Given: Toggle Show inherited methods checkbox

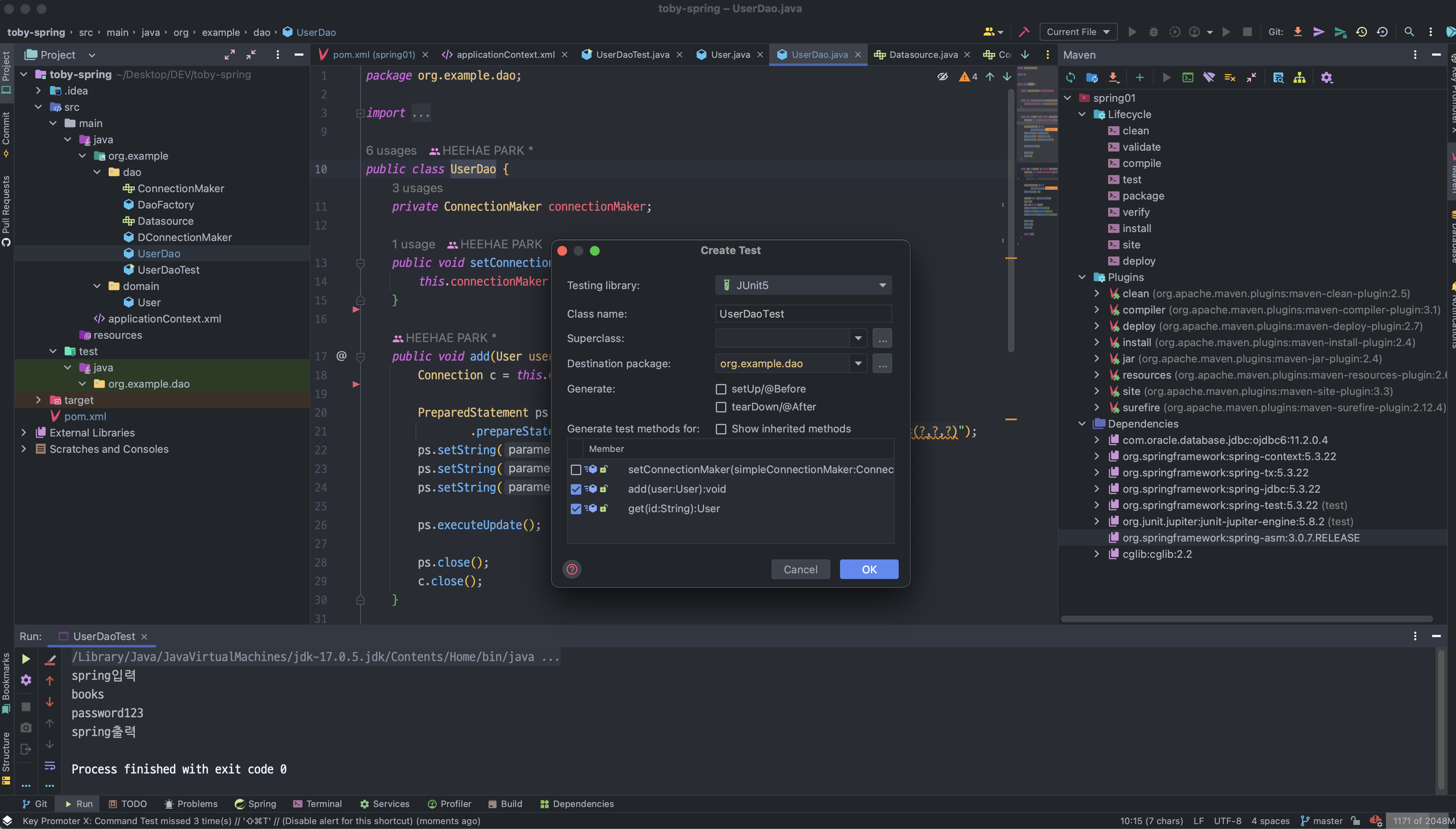Looking at the screenshot, I should 721,429.
